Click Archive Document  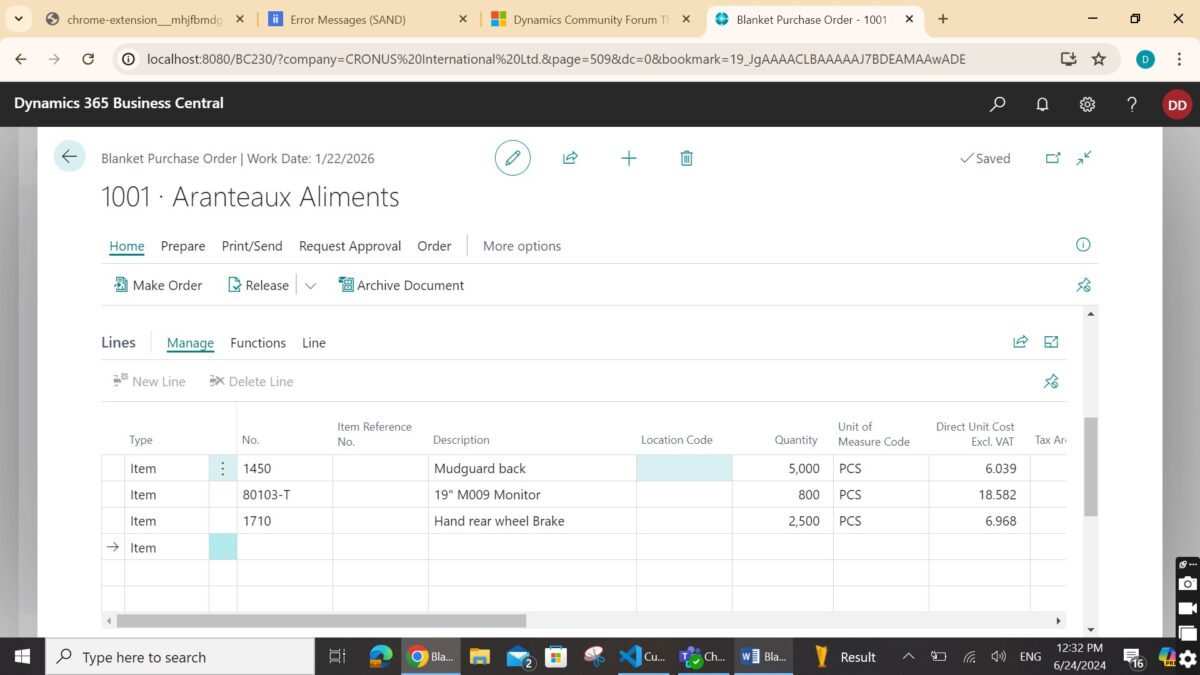pyautogui.click(x=401, y=285)
